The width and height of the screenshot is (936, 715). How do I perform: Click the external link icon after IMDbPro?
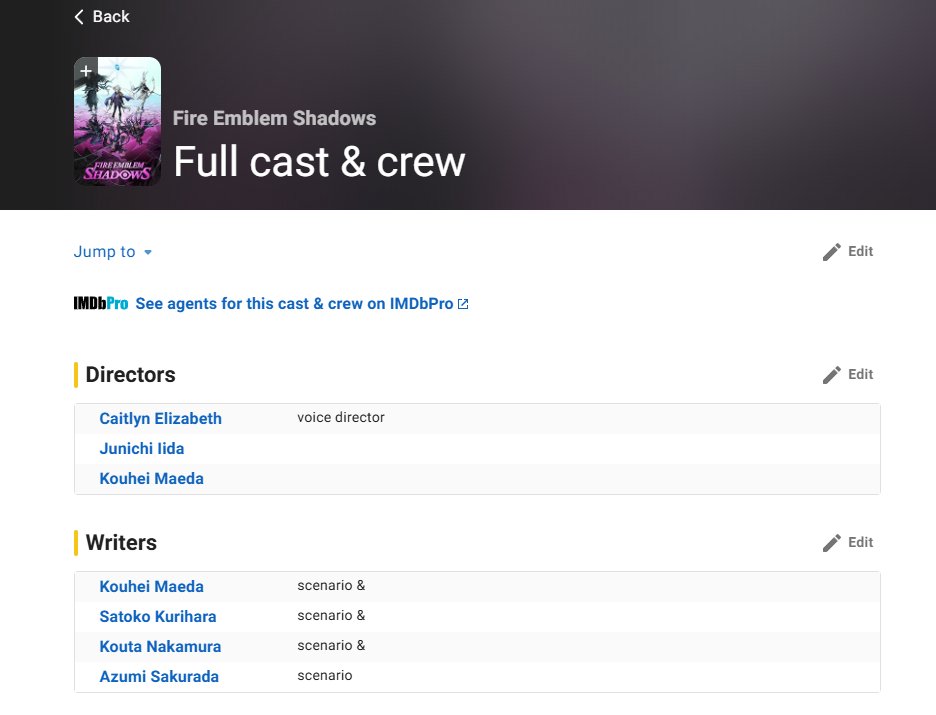463,304
